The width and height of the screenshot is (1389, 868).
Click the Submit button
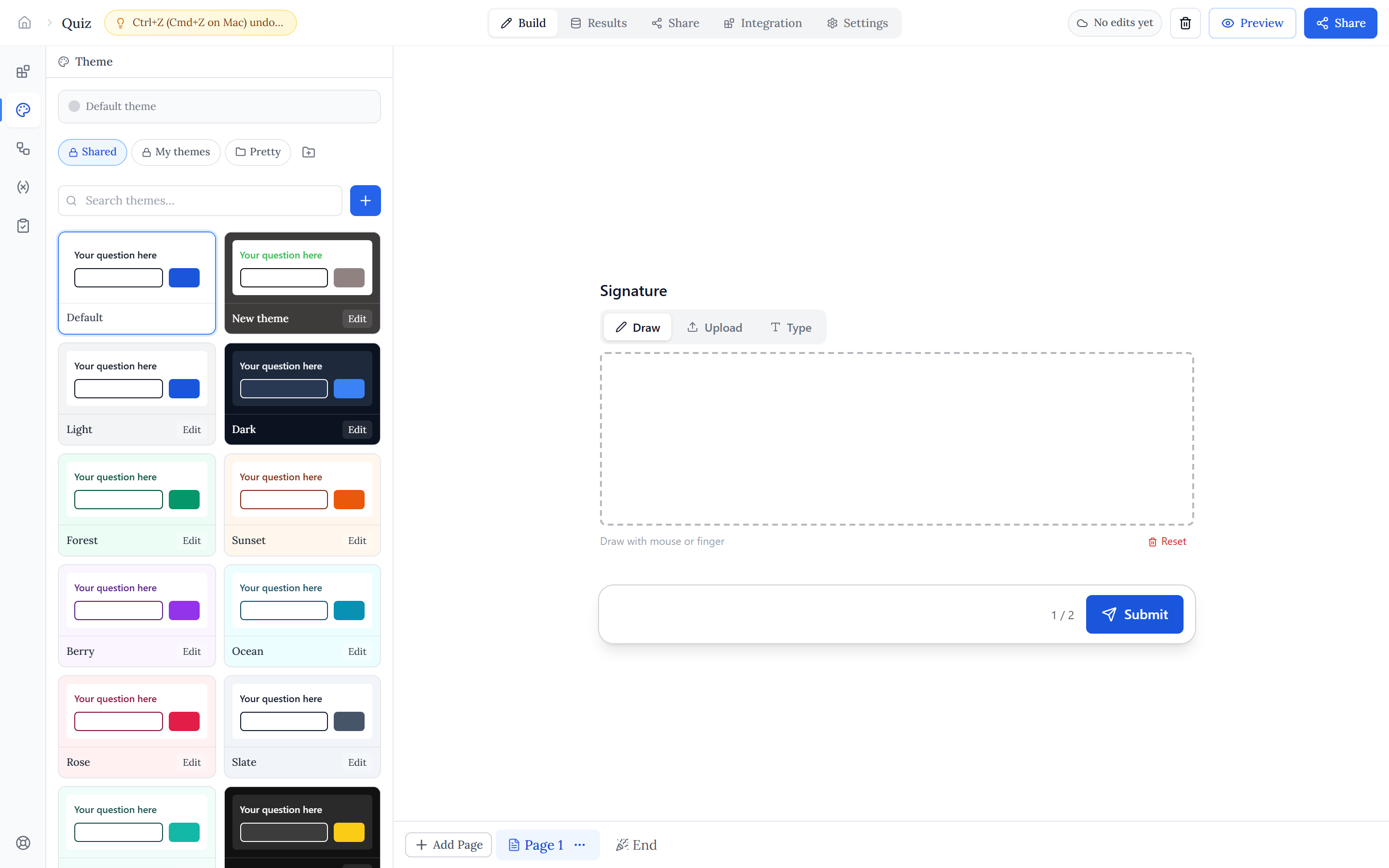(x=1134, y=614)
